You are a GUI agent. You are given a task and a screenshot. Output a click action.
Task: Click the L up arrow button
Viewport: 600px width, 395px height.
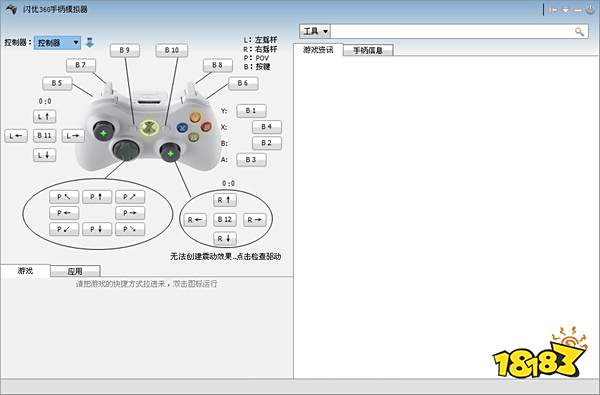pos(44,116)
